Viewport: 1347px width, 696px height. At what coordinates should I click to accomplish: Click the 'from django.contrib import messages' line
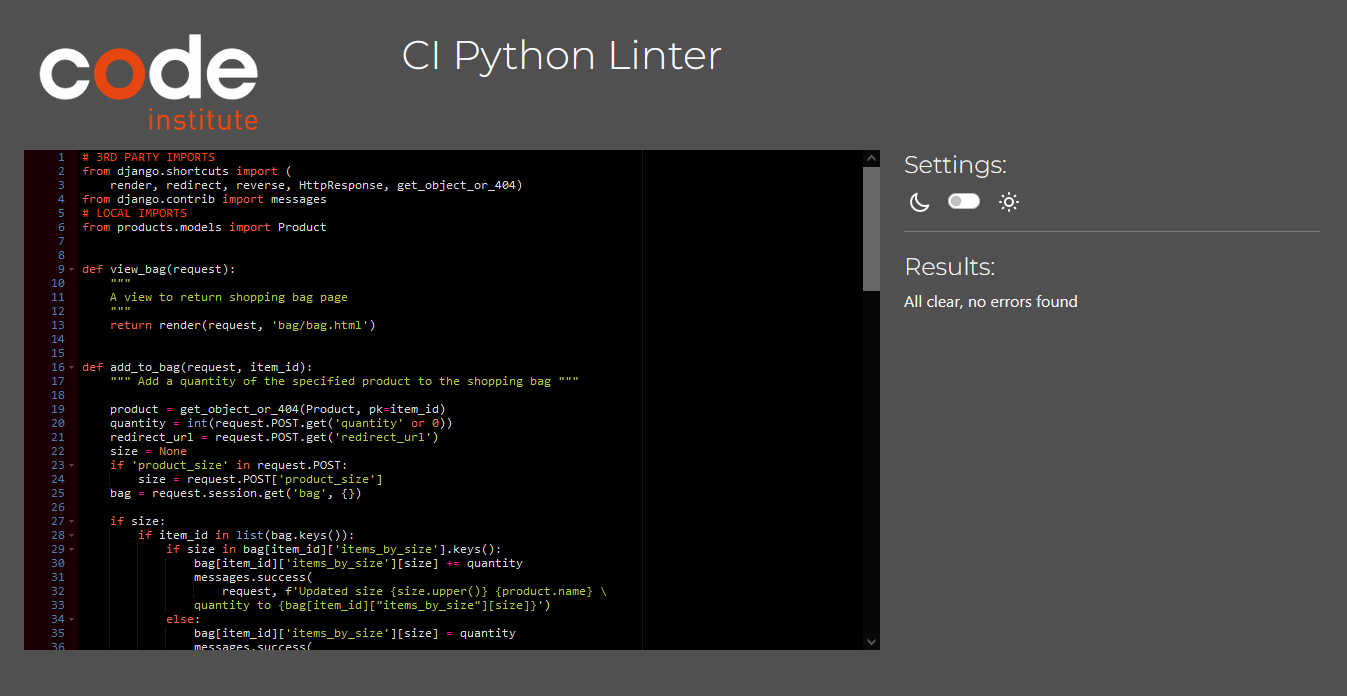click(204, 199)
